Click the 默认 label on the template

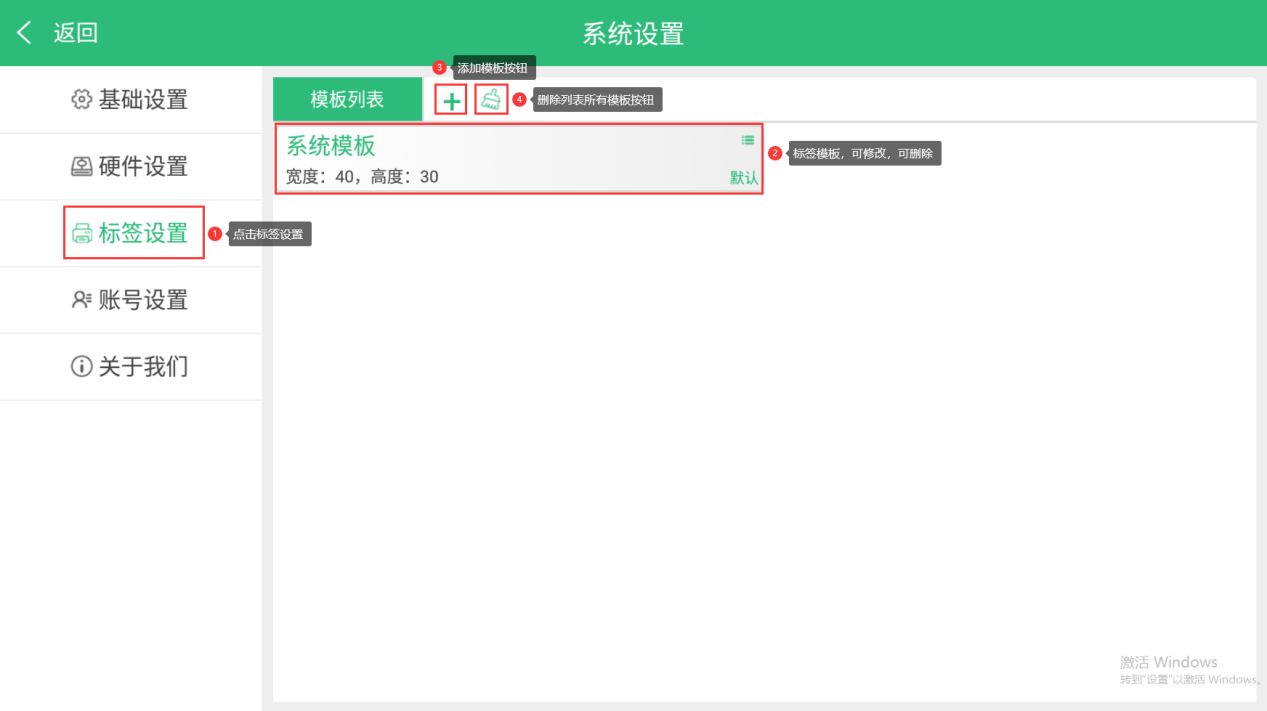(x=743, y=178)
